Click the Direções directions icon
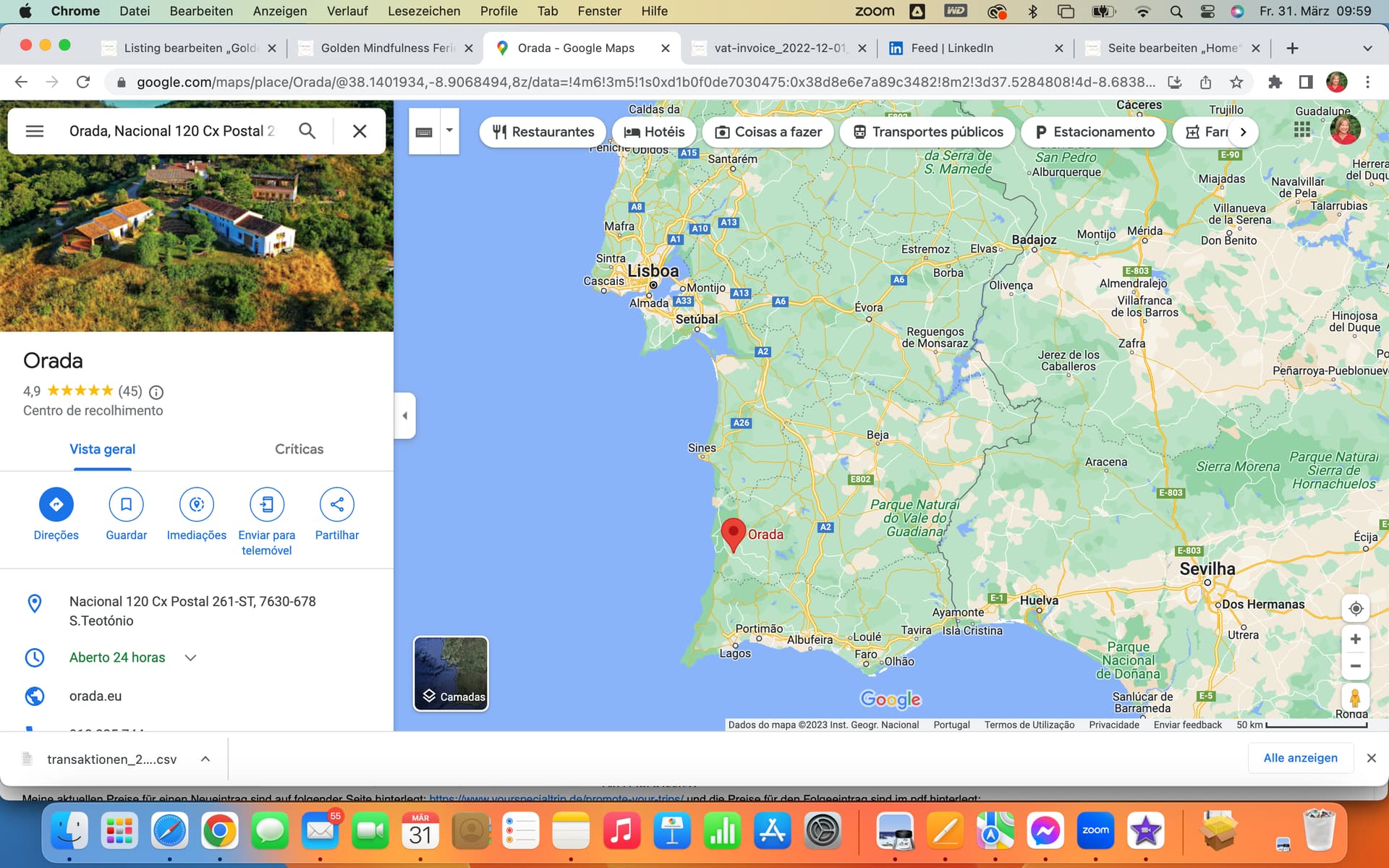This screenshot has width=1389, height=868. [x=56, y=504]
